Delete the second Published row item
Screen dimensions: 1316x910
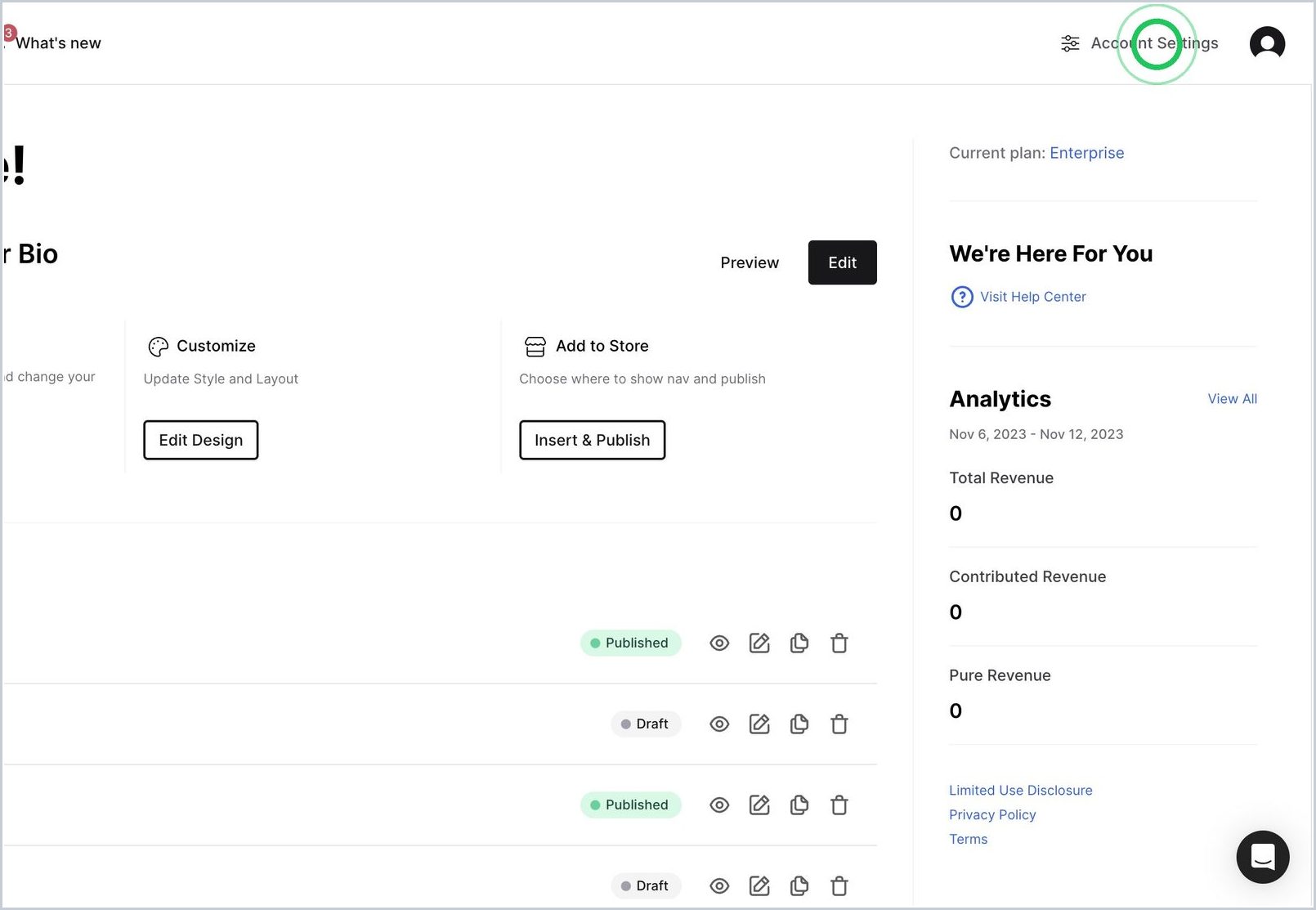pos(839,805)
